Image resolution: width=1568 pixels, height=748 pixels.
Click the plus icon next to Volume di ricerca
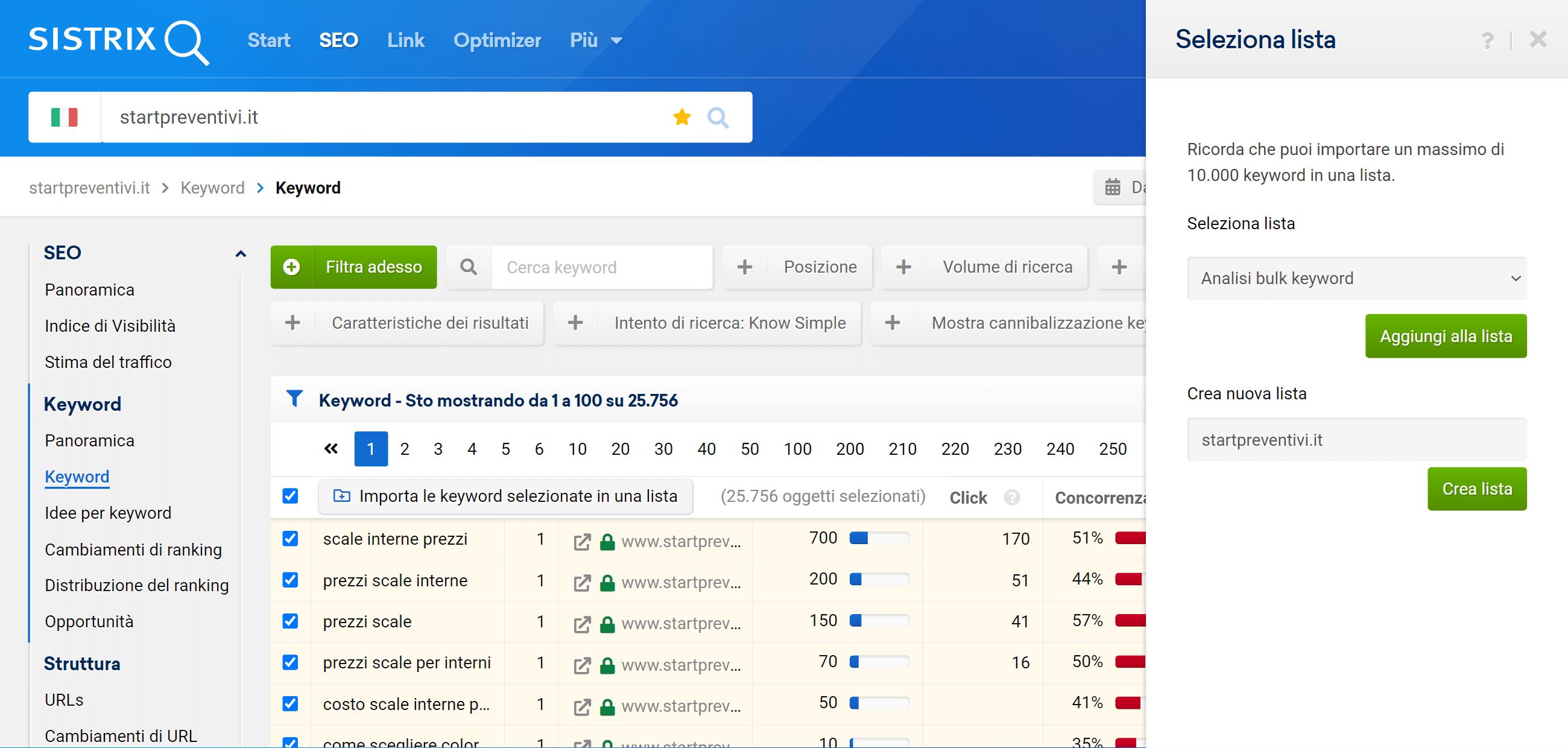[903, 267]
